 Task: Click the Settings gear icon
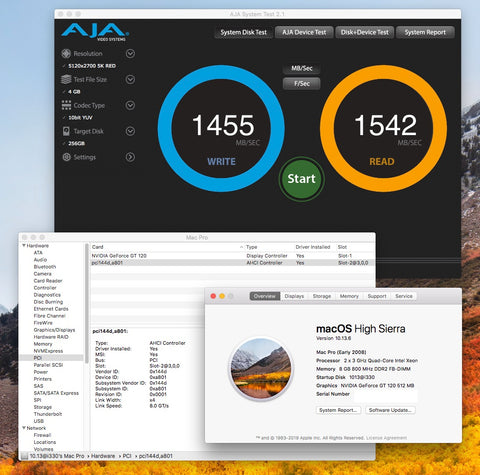[67, 157]
